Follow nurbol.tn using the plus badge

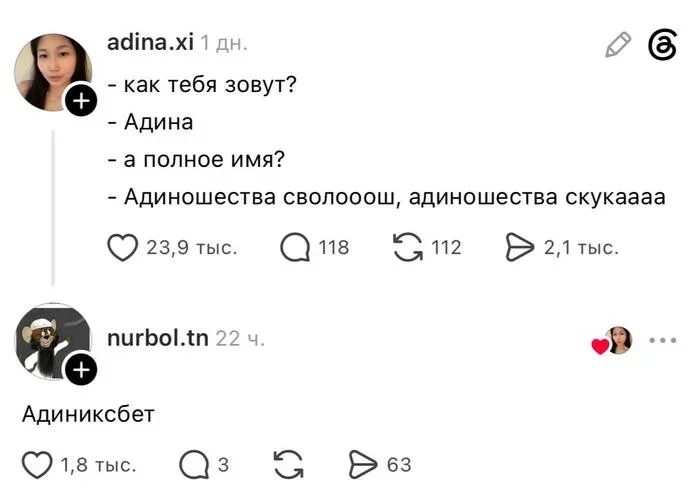tap(81, 370)
